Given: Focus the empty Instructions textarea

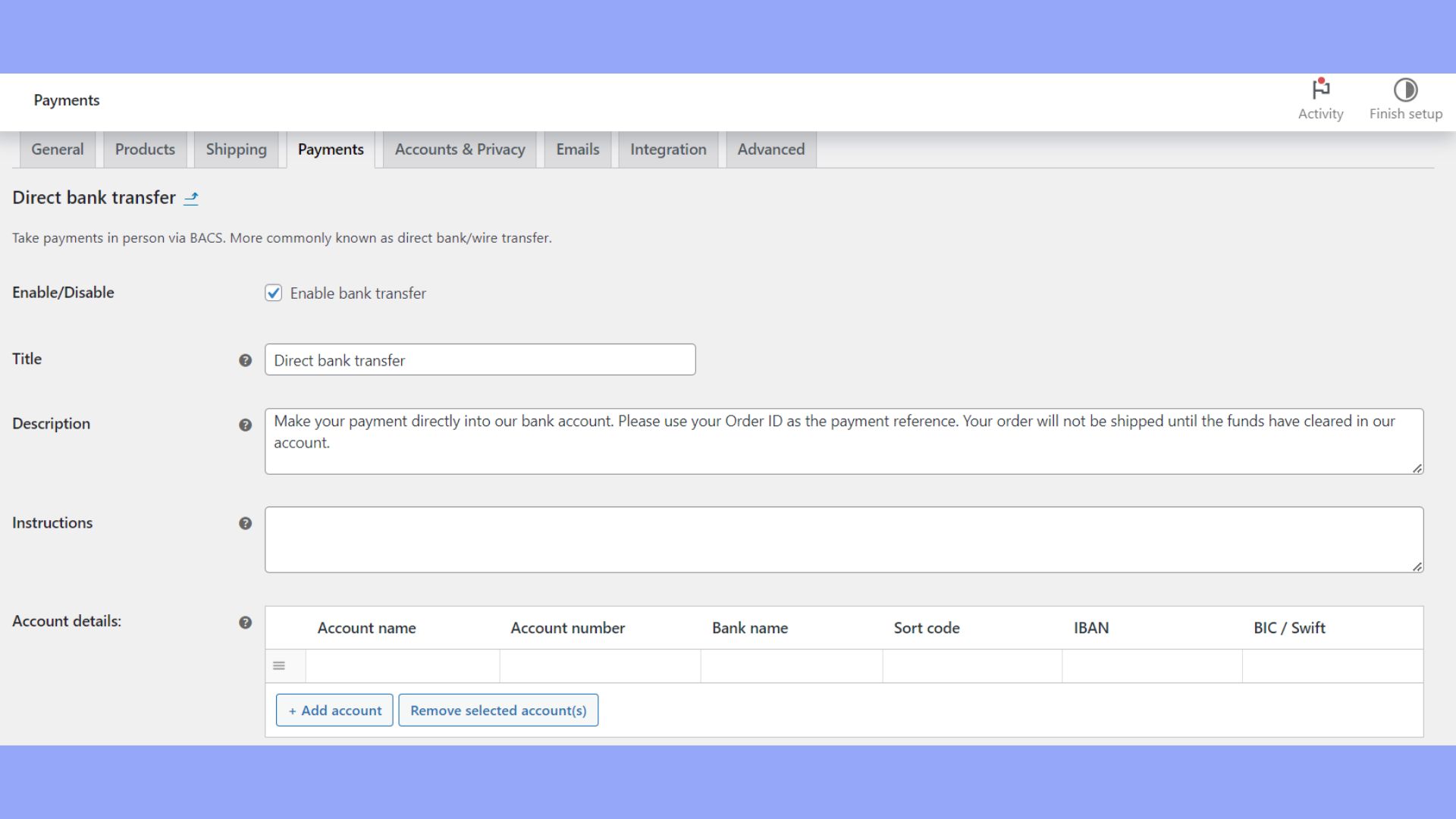Looking at the screenshot, I should (x=843, y=539).
